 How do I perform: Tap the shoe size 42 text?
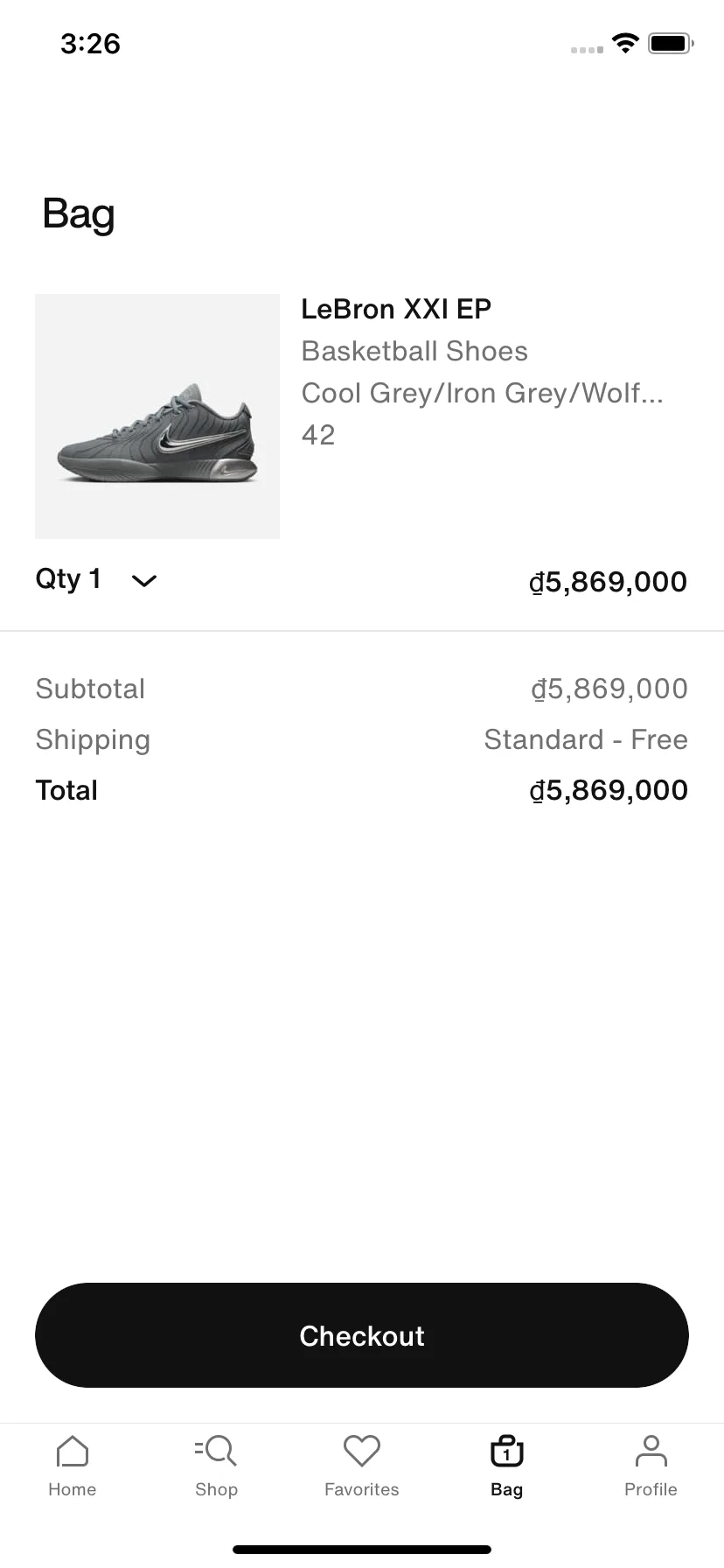tap(318, 435)
